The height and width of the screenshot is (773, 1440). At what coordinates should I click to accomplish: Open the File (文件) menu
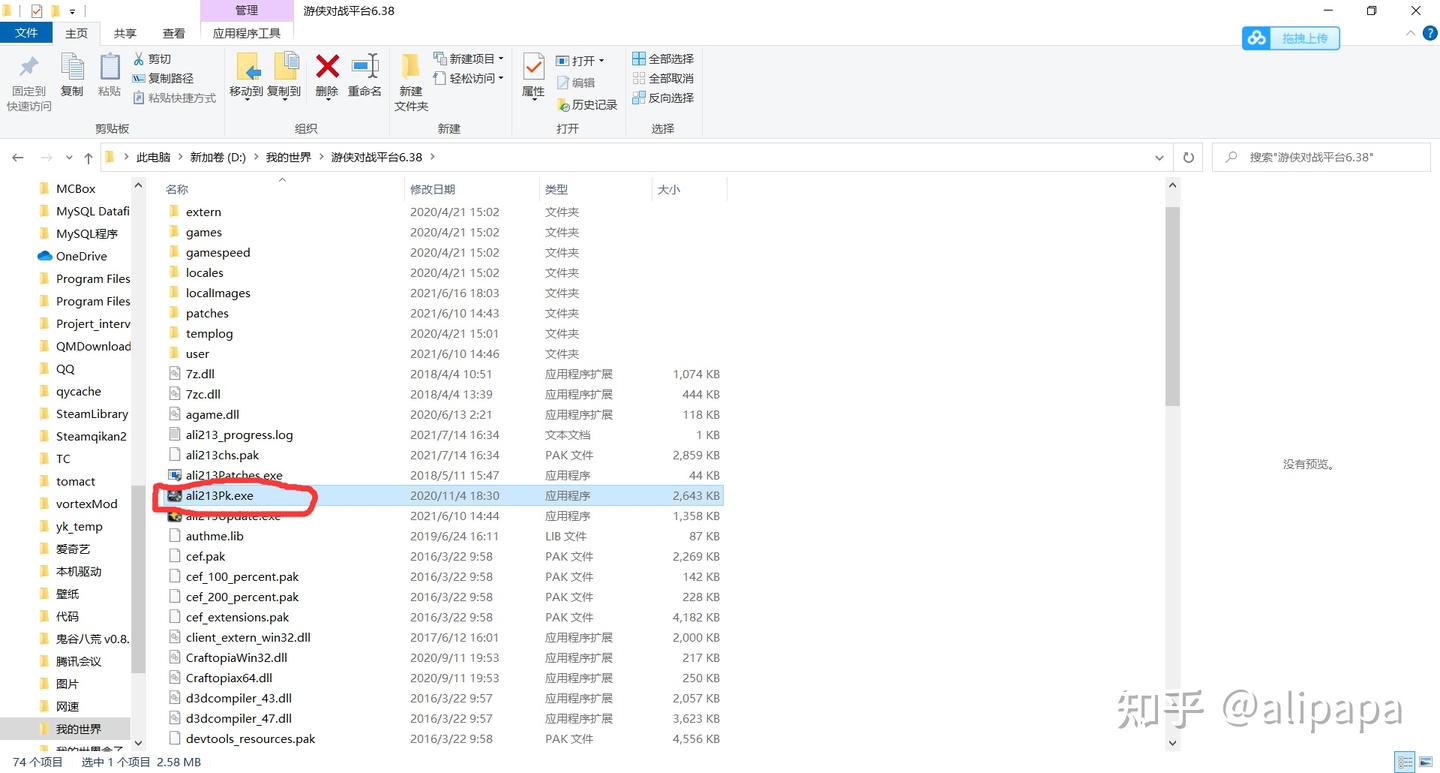pyautogui.click(x=27, y=33)
